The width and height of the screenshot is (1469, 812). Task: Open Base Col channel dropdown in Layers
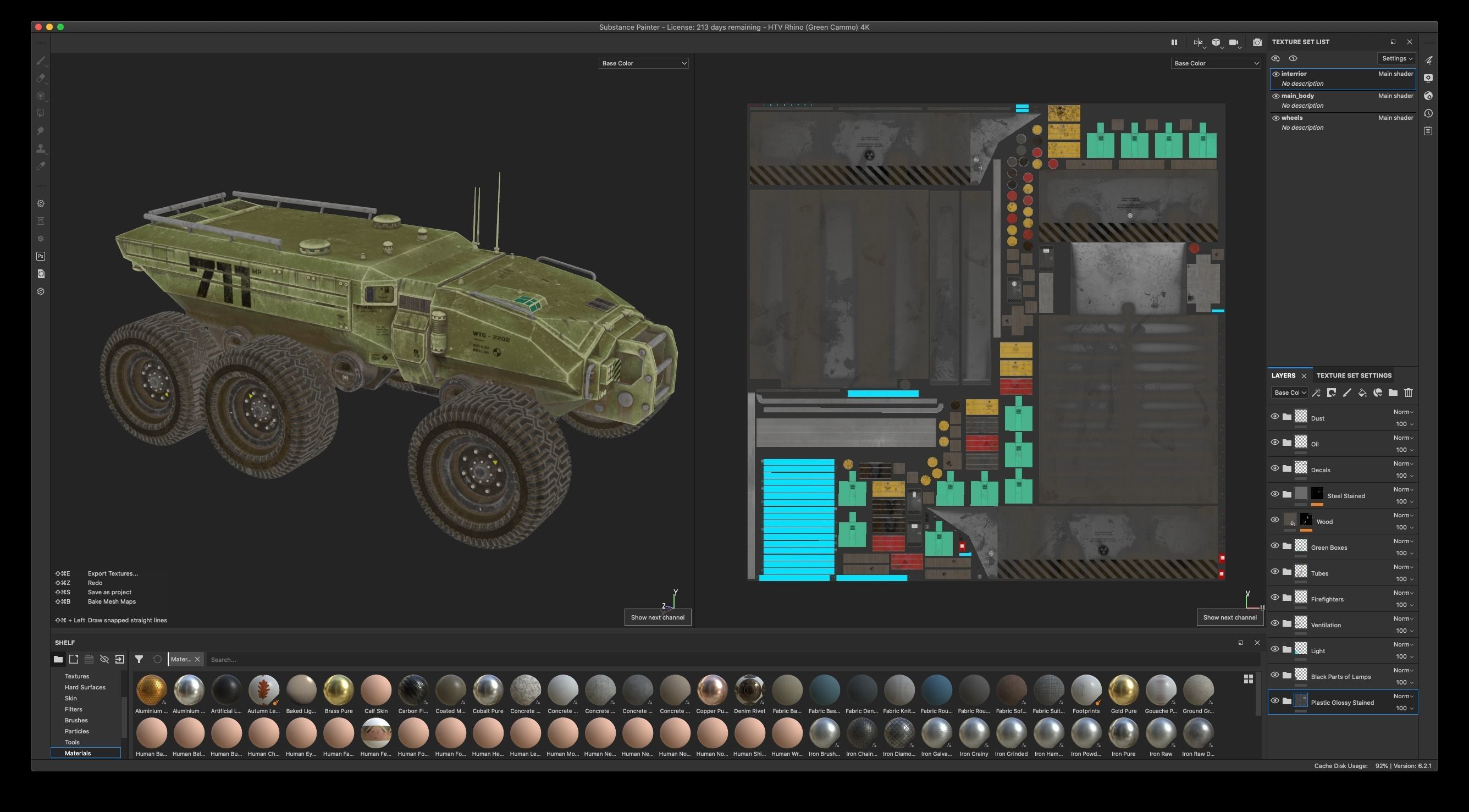coord(1289,393)
